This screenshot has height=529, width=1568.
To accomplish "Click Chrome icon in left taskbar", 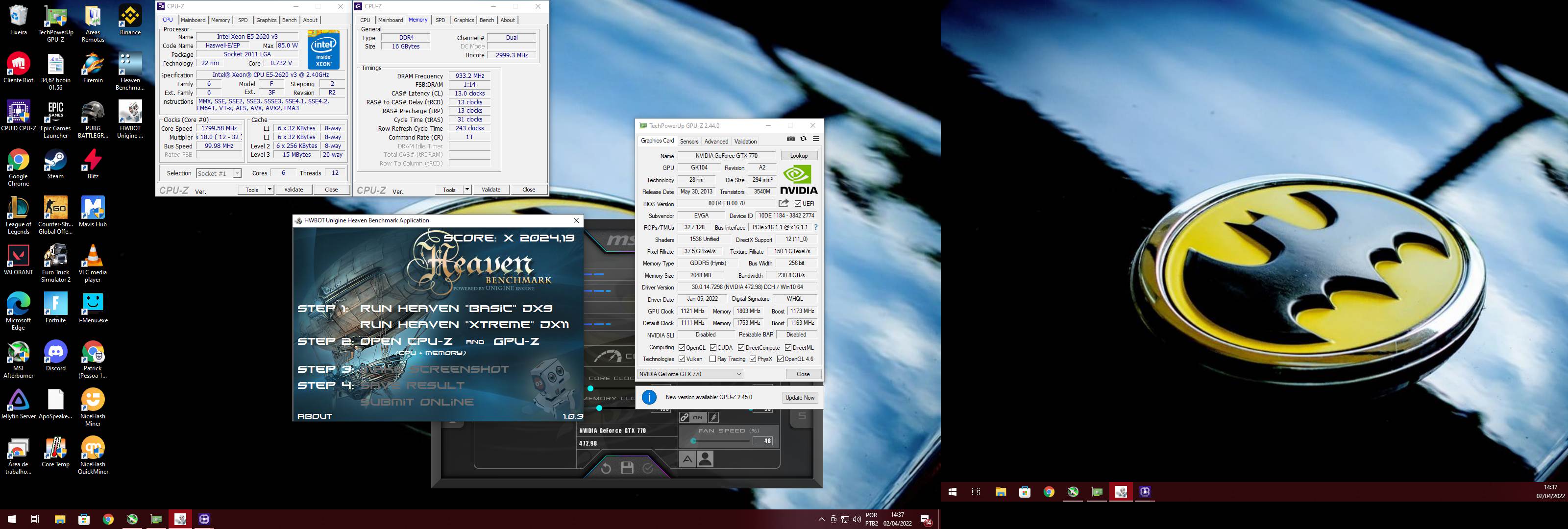I will pos(108,519).
